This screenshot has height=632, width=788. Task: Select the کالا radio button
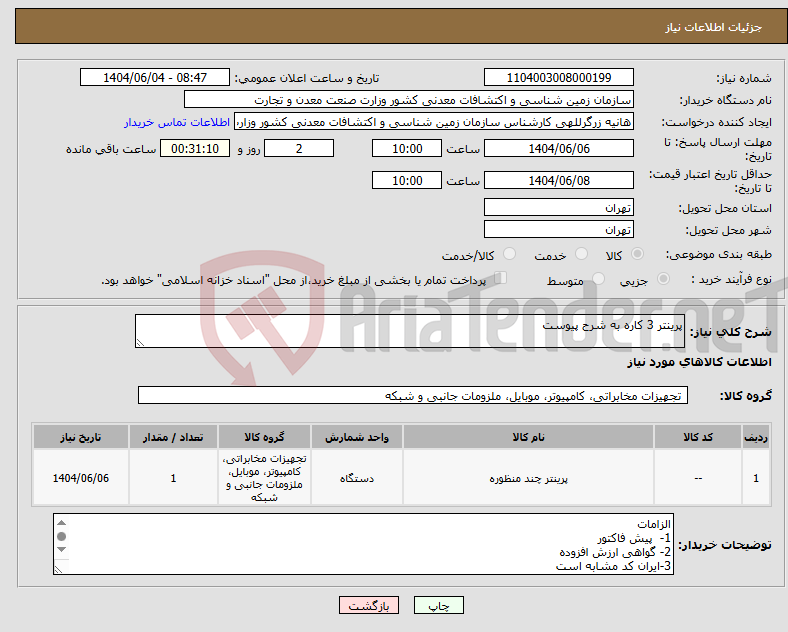637,254
